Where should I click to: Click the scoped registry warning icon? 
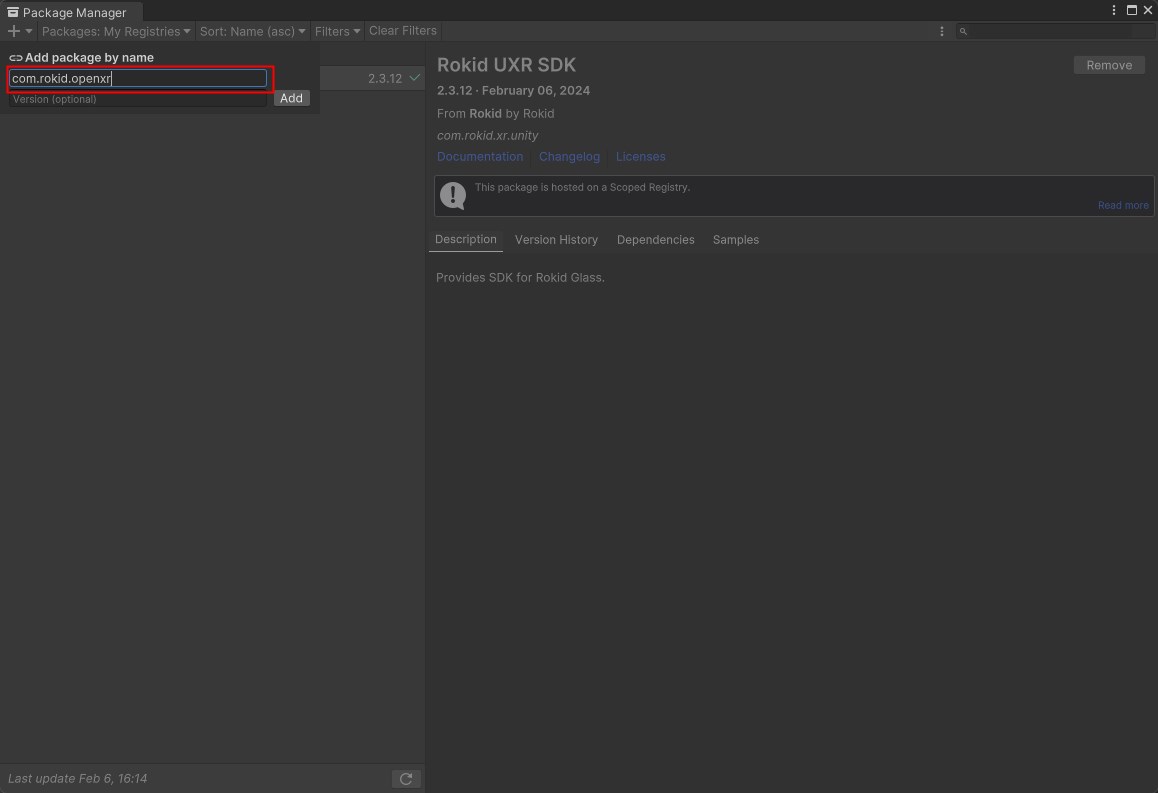point(453,196)
